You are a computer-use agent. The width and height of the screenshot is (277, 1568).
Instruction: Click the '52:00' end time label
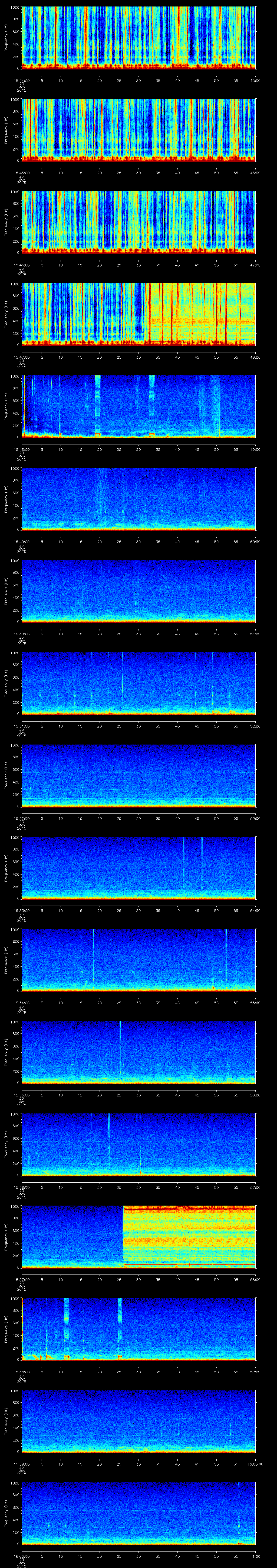coord(256,726)
